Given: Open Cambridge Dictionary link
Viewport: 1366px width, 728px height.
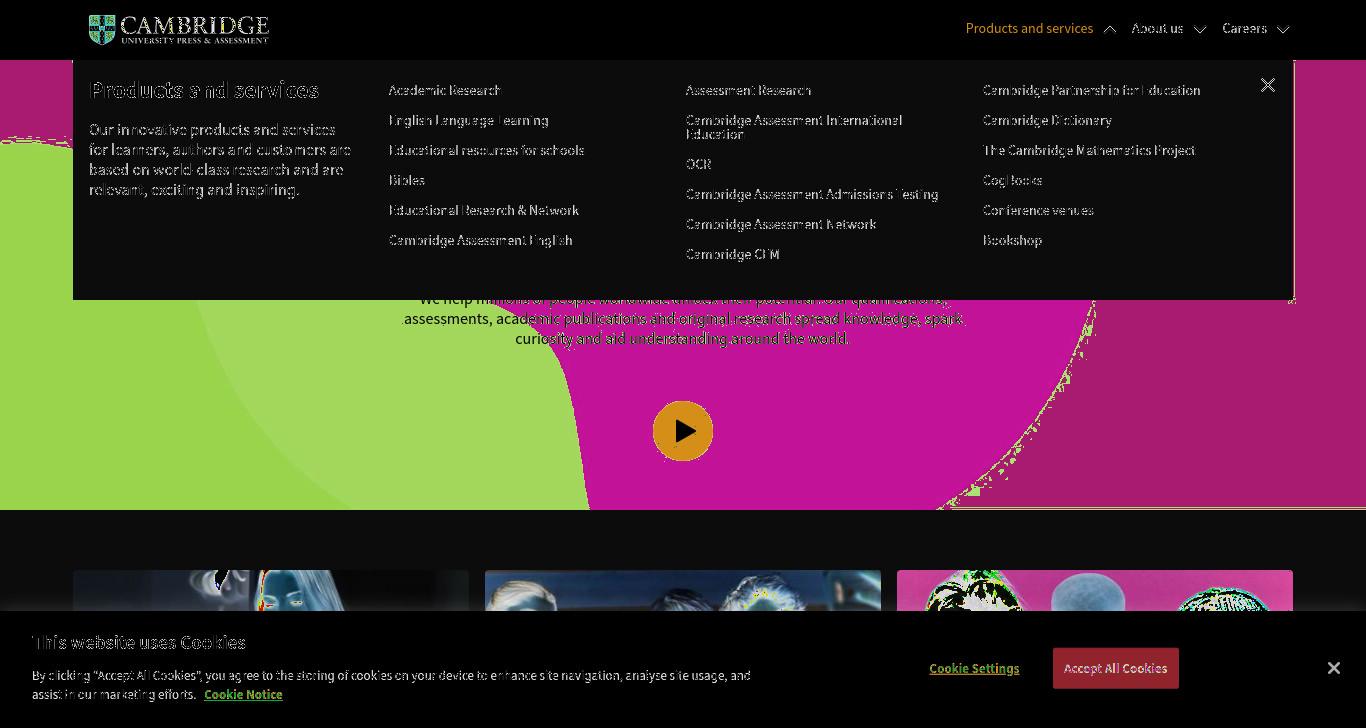Looking at the screenshot, I should point(1047,120).
